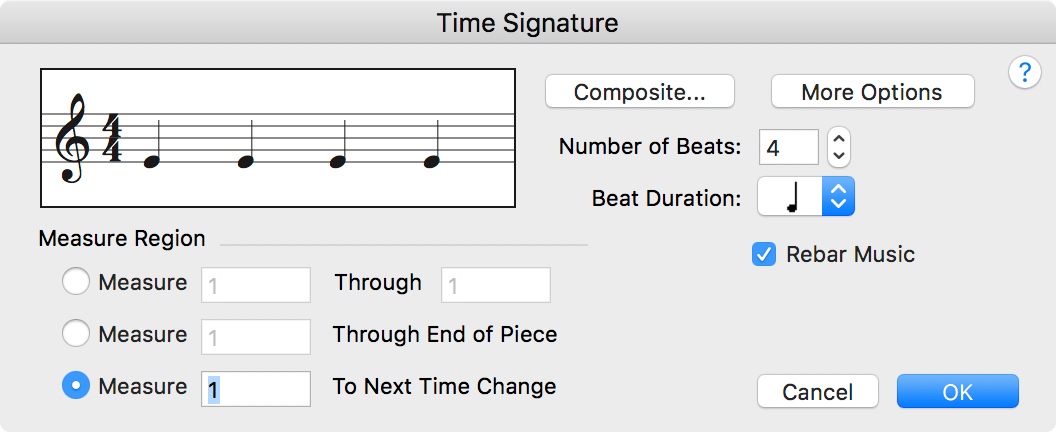Cancel the Time Signature dialog
The width and height of the screenshot is (1056, 432).
(x=817, y=392)
